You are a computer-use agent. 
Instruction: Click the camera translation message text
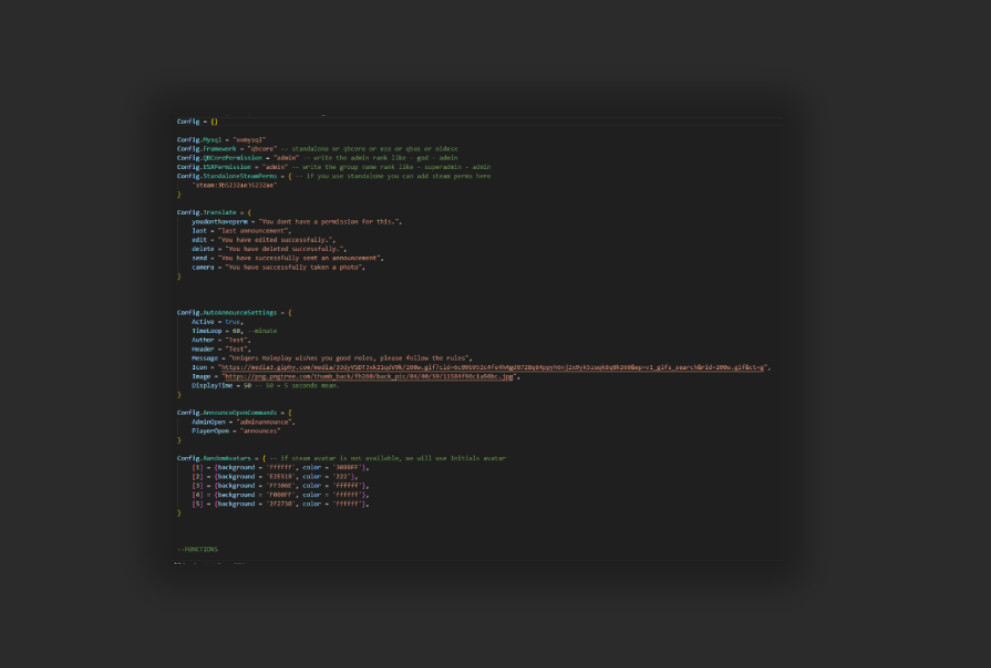pyautogui.click(x=294, y=269)
